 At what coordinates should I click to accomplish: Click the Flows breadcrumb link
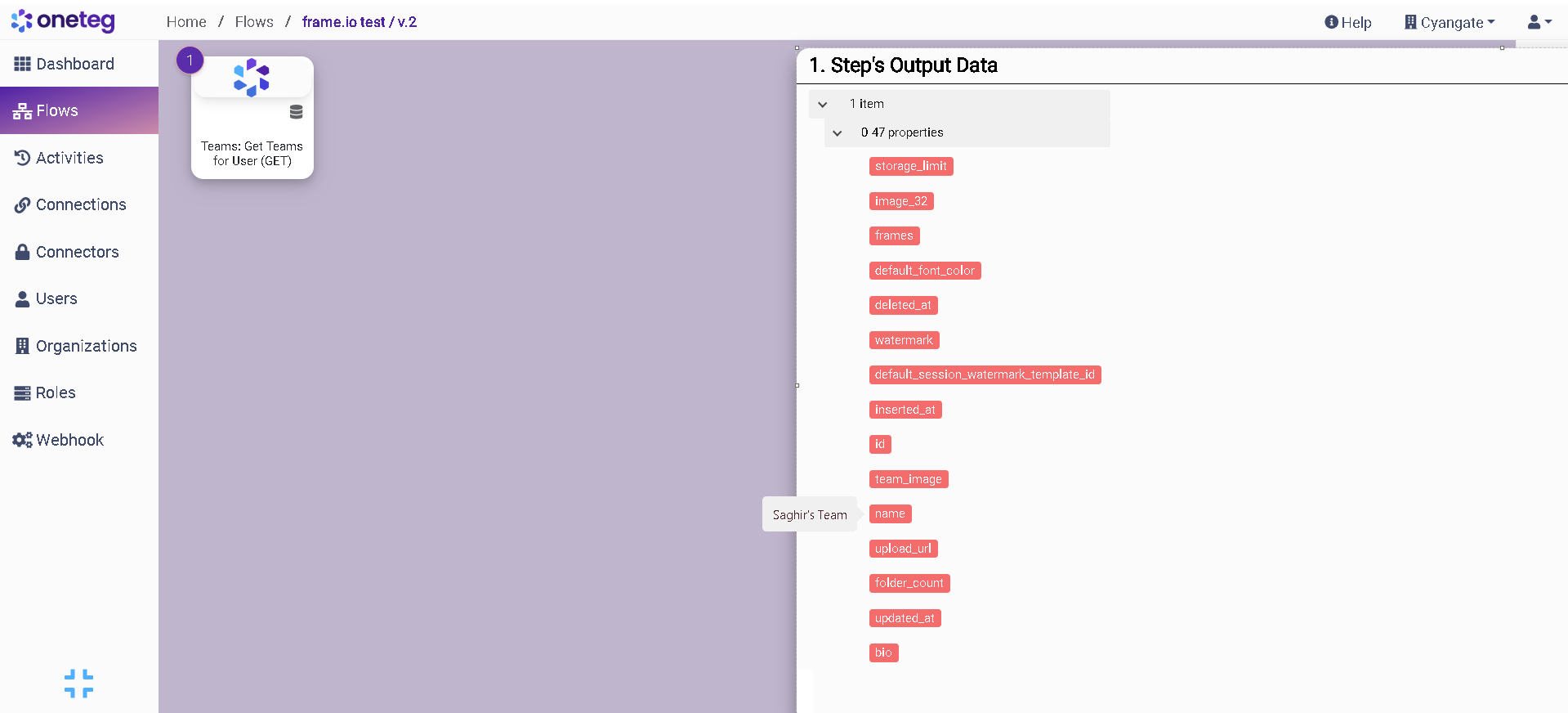point(254,22)
